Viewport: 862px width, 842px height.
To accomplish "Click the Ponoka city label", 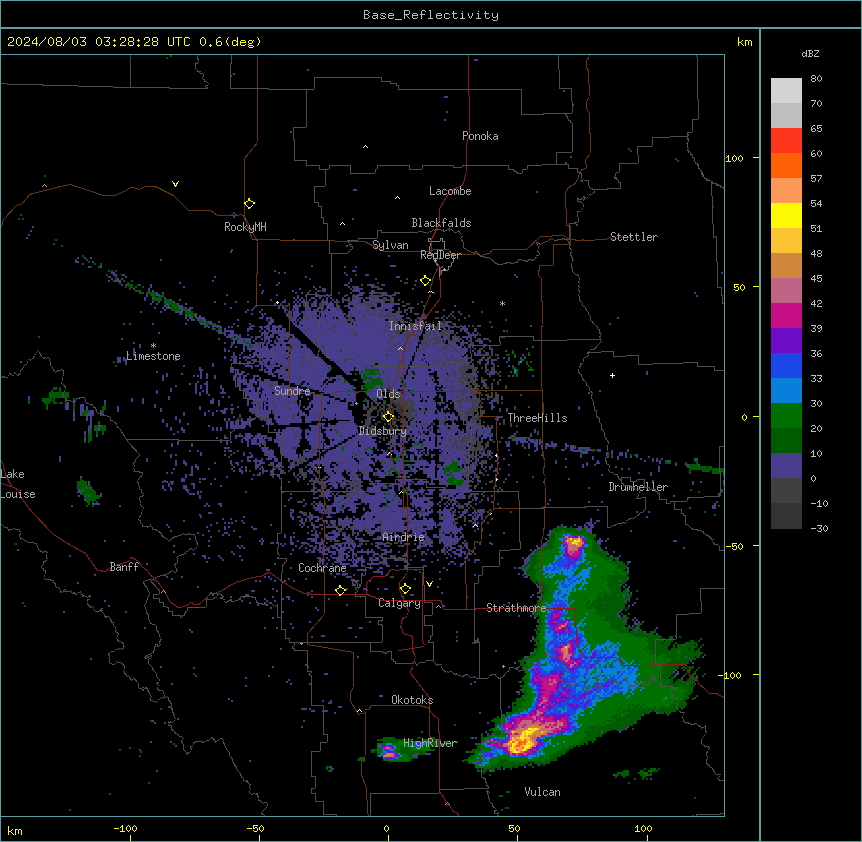I will [480, 136].
